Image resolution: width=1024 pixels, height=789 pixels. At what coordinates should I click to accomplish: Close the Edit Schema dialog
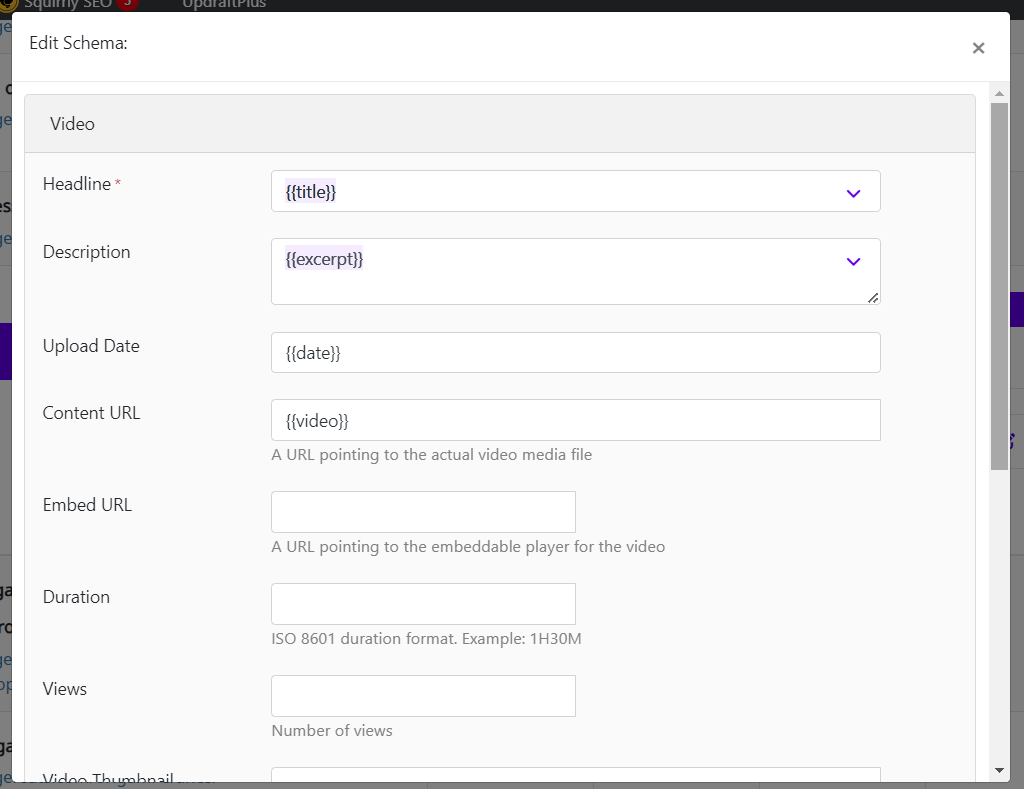(x=978, y=48)
